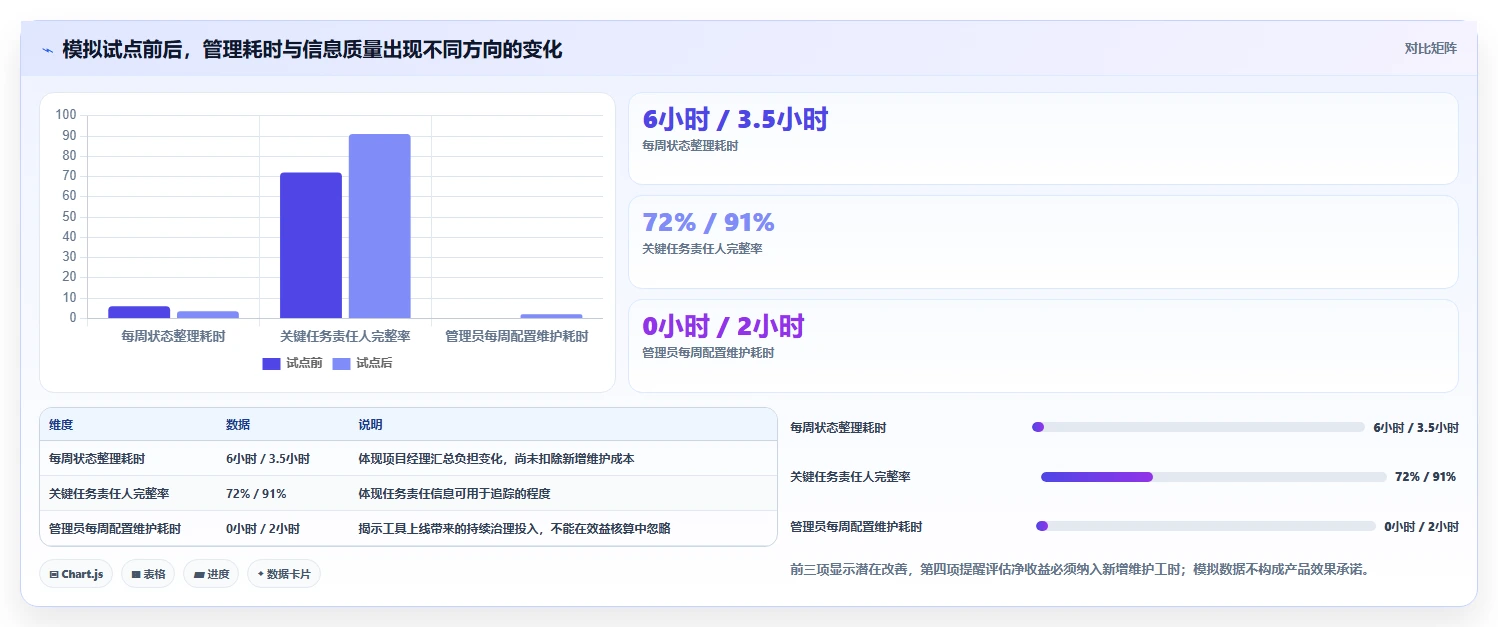Click the 试点后 bar for 关键任务责任人完整率
This screenshot has width=1498, height=627.
click(379, 226)
